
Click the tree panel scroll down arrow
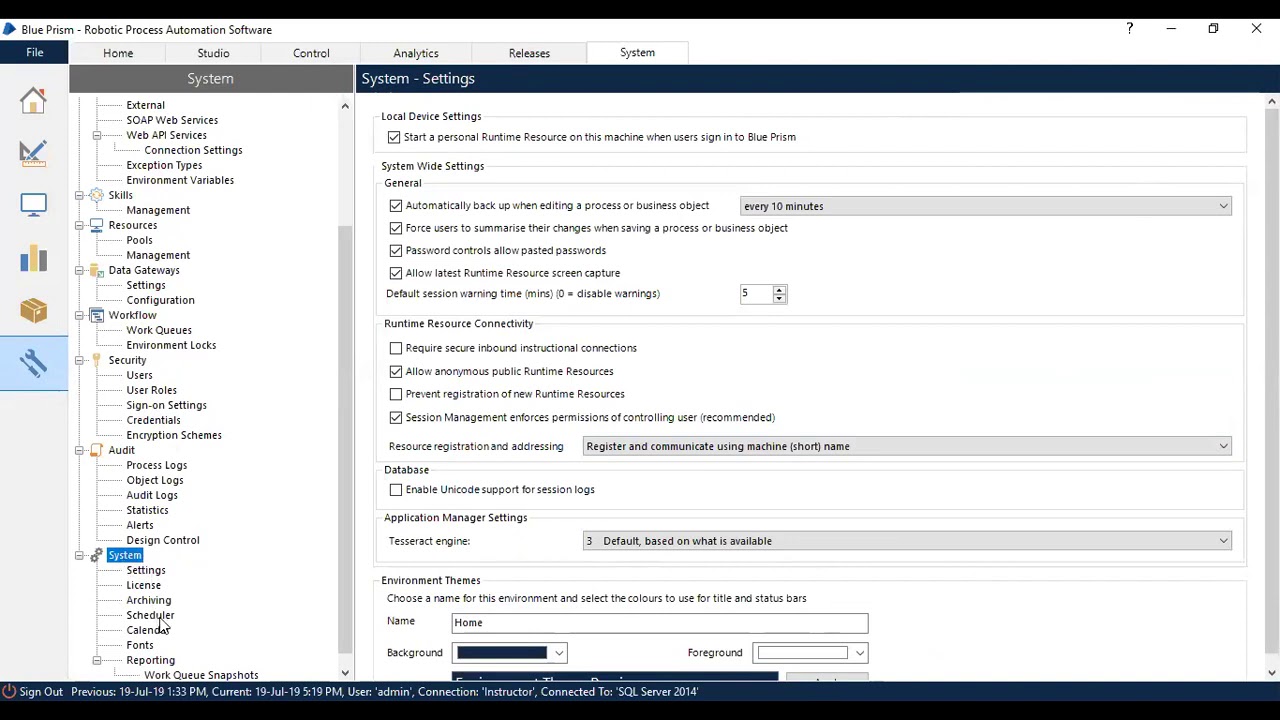pyautogui.click(x=345, y=673)
